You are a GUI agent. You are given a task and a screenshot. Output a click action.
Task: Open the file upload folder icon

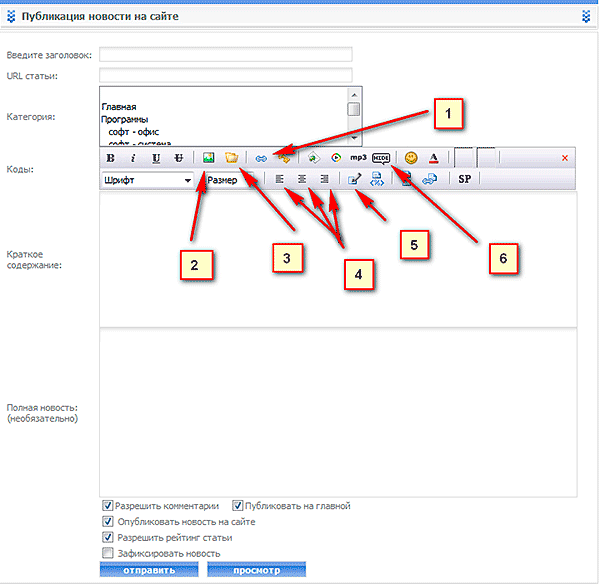(231, 158)
